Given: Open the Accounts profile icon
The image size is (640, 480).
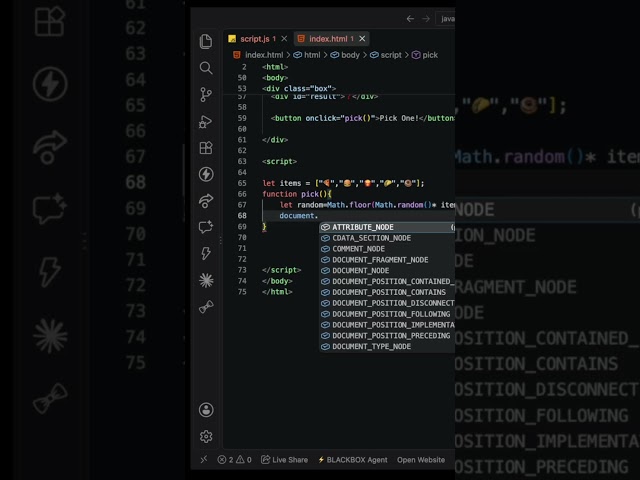Looking at the screenshot, I should coord(206,410).
